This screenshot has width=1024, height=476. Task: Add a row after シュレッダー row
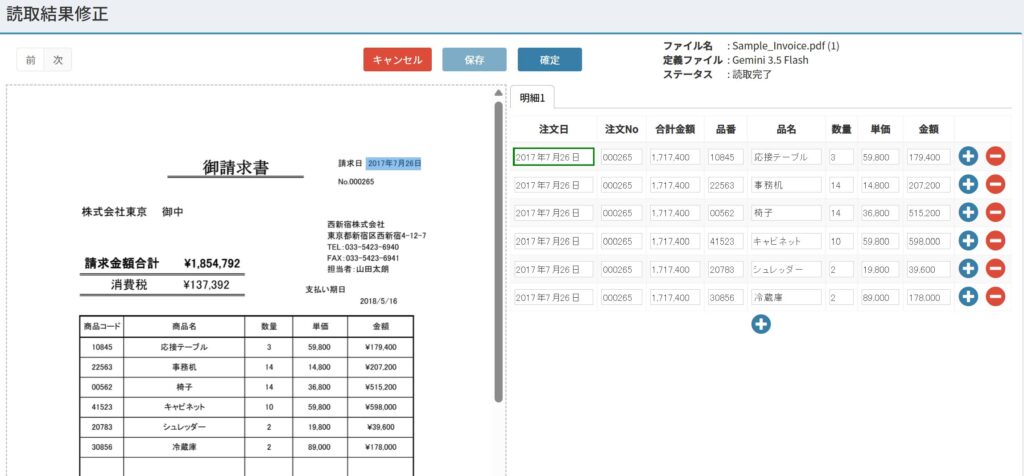point(968,269)
